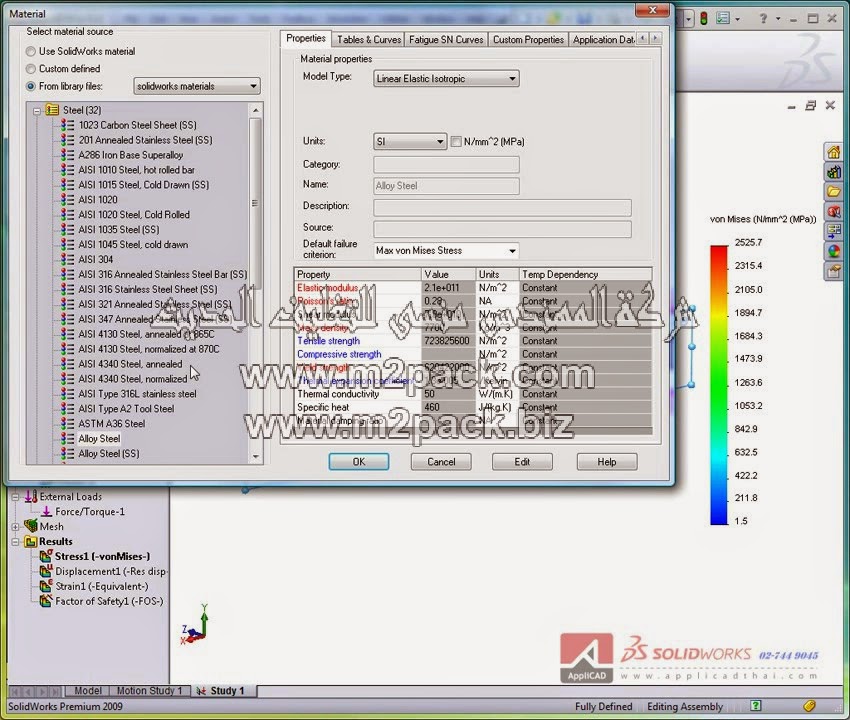This screenshot has height=720, width=850.
Task: Open the File Explorer folder icon in task pane
Action: (x=834, y=192)
